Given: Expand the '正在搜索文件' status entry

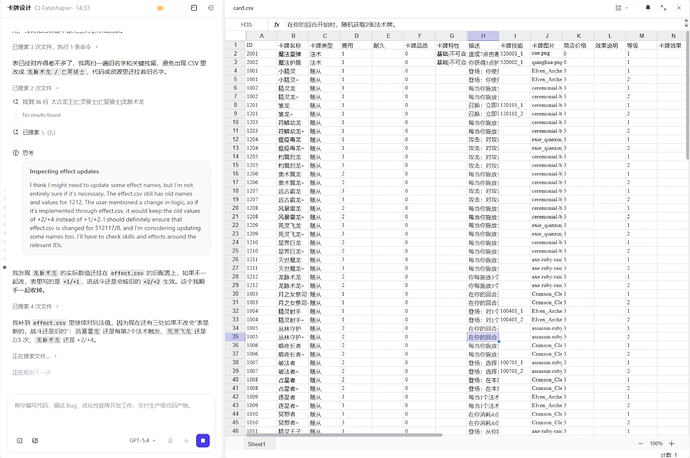Looking at the screenshot, I should (x=34, y=356).
